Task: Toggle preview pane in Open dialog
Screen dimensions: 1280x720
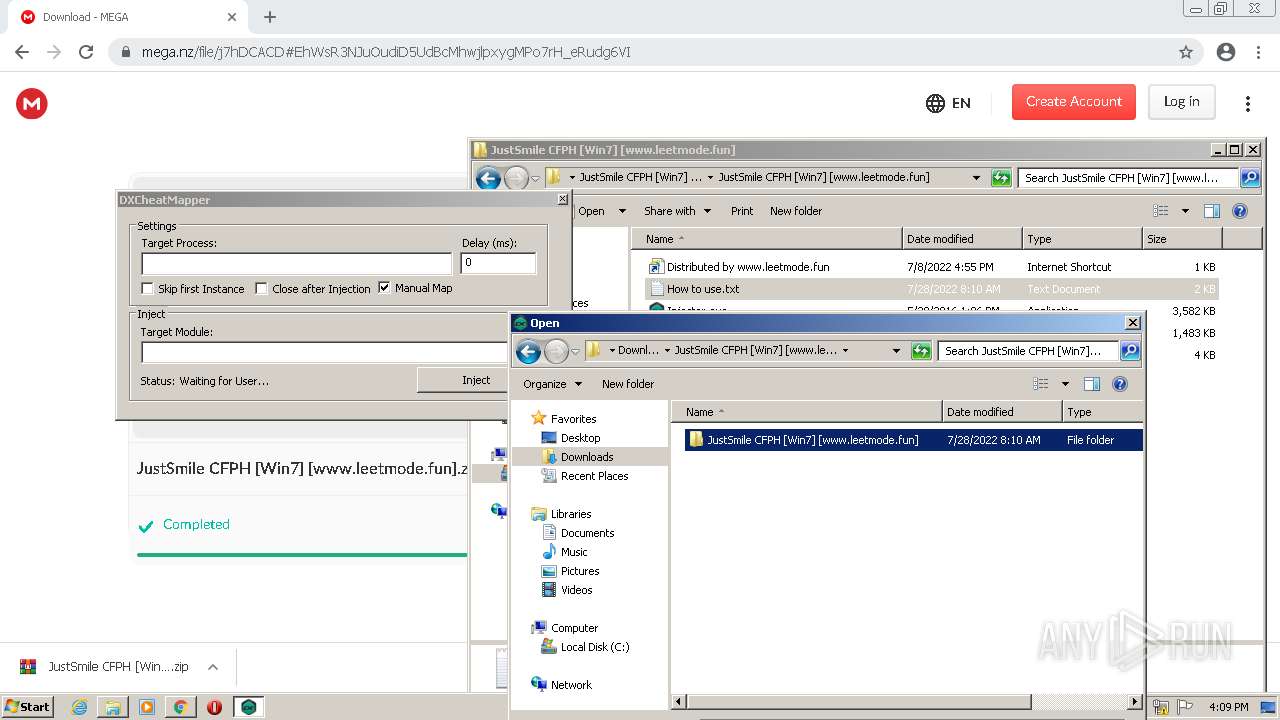Action: pos(1092,384)
